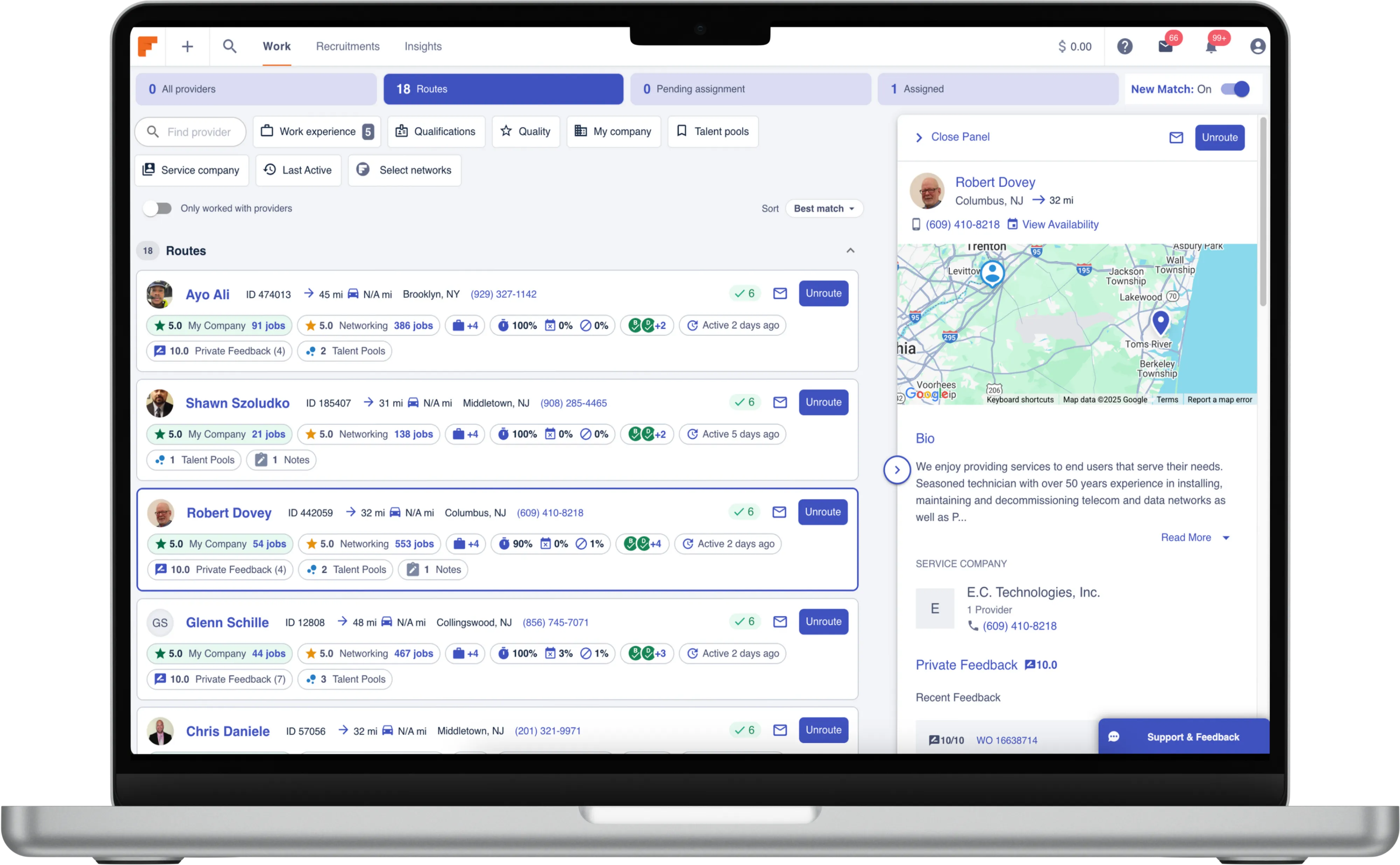Select the Pending assignment tab

pyautogui.click(x=750, y=89)
